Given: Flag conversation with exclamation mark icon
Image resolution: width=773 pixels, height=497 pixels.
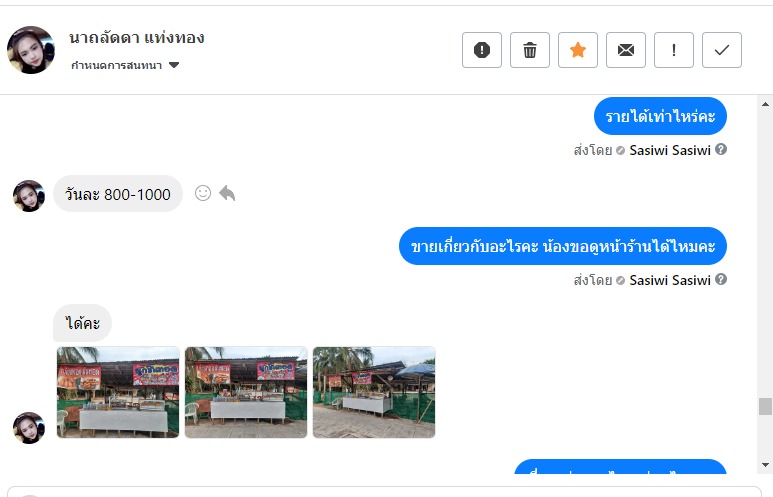Looking at the screenshot, I should click(x=673, y=50).
